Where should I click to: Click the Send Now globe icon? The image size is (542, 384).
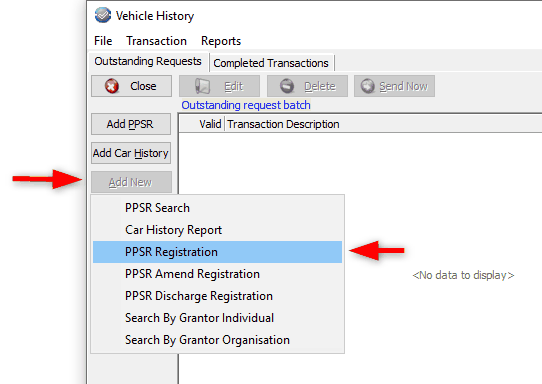[x=367, y=86]
